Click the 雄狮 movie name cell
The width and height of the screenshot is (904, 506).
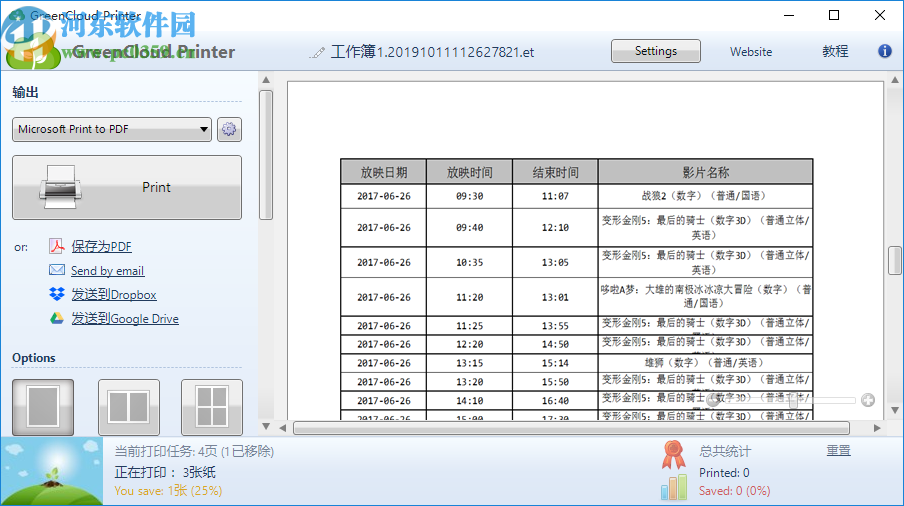[x=706, y=362]
